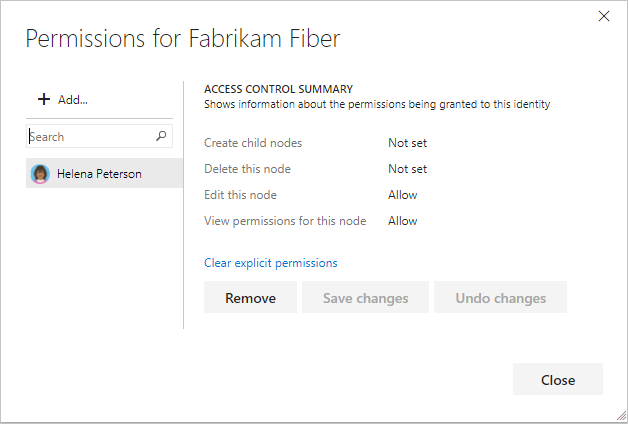Viewport: 628px width, 424px height.
Task: Select the Helena Peterson identity name
Action: point(99,174)
